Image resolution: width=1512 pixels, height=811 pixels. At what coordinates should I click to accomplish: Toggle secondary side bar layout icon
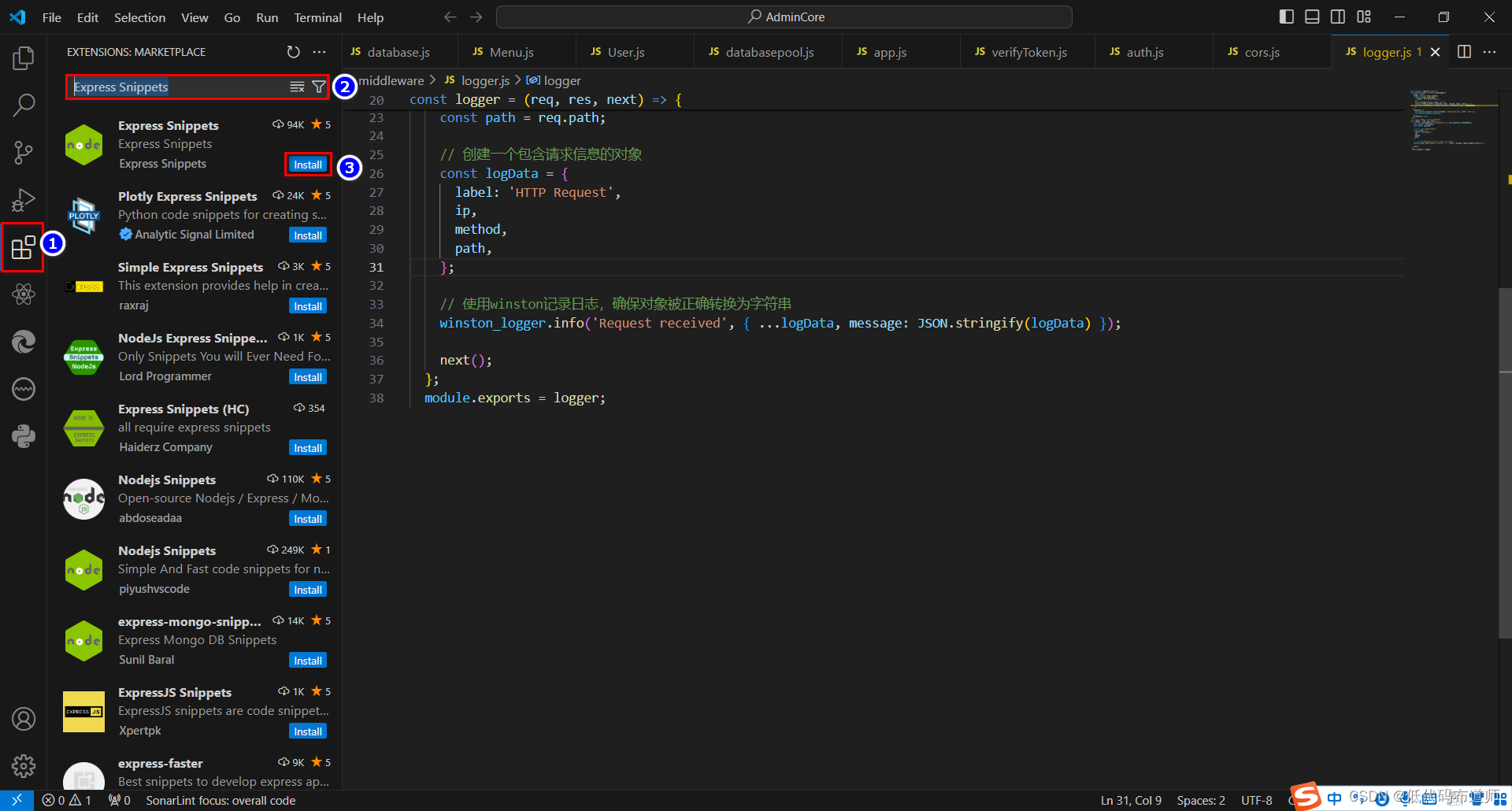tap(1338, 17)
